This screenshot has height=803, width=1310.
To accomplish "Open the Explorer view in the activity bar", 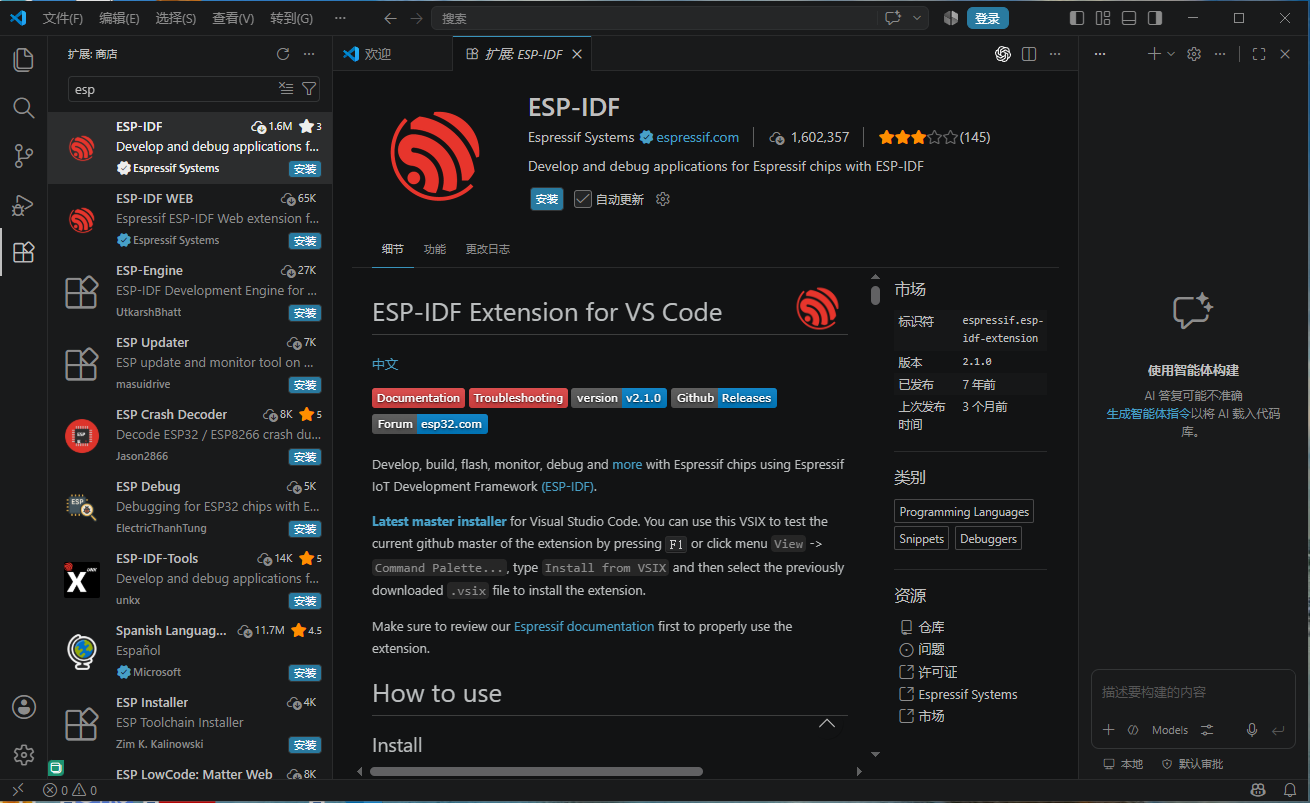I will tap(24, 60).
